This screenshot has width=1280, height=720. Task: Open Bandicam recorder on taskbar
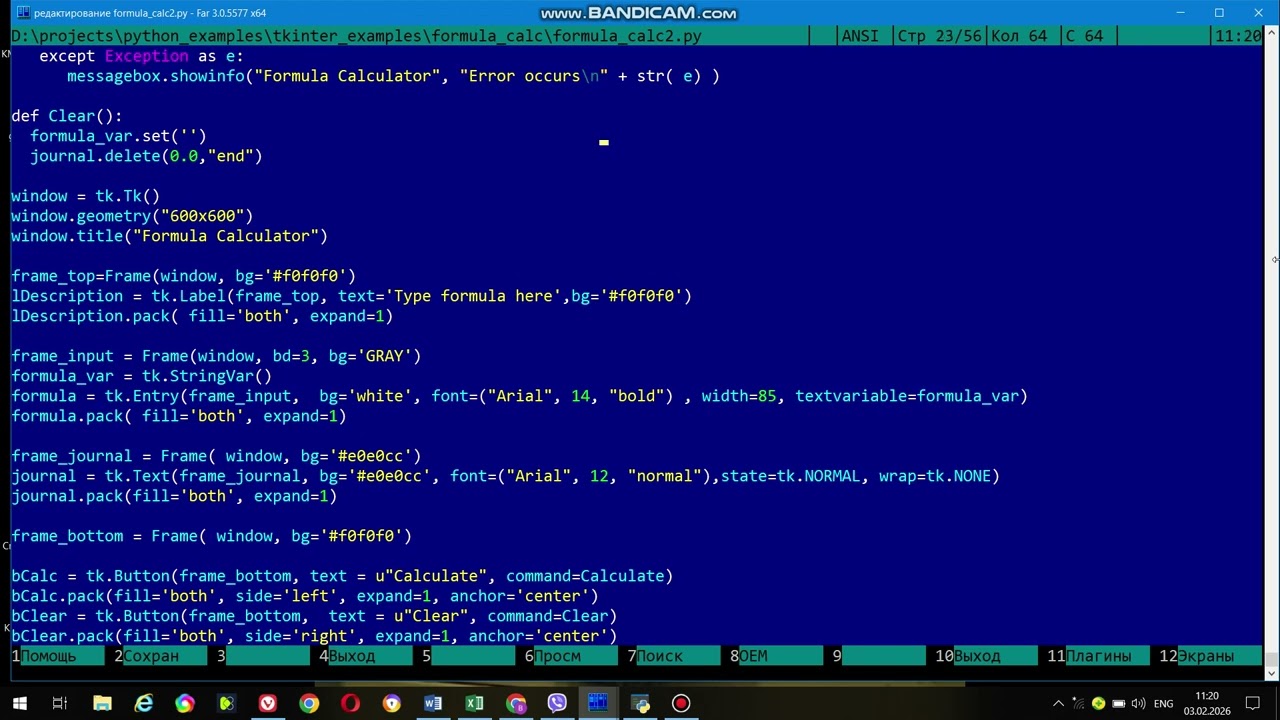[681, 703]
